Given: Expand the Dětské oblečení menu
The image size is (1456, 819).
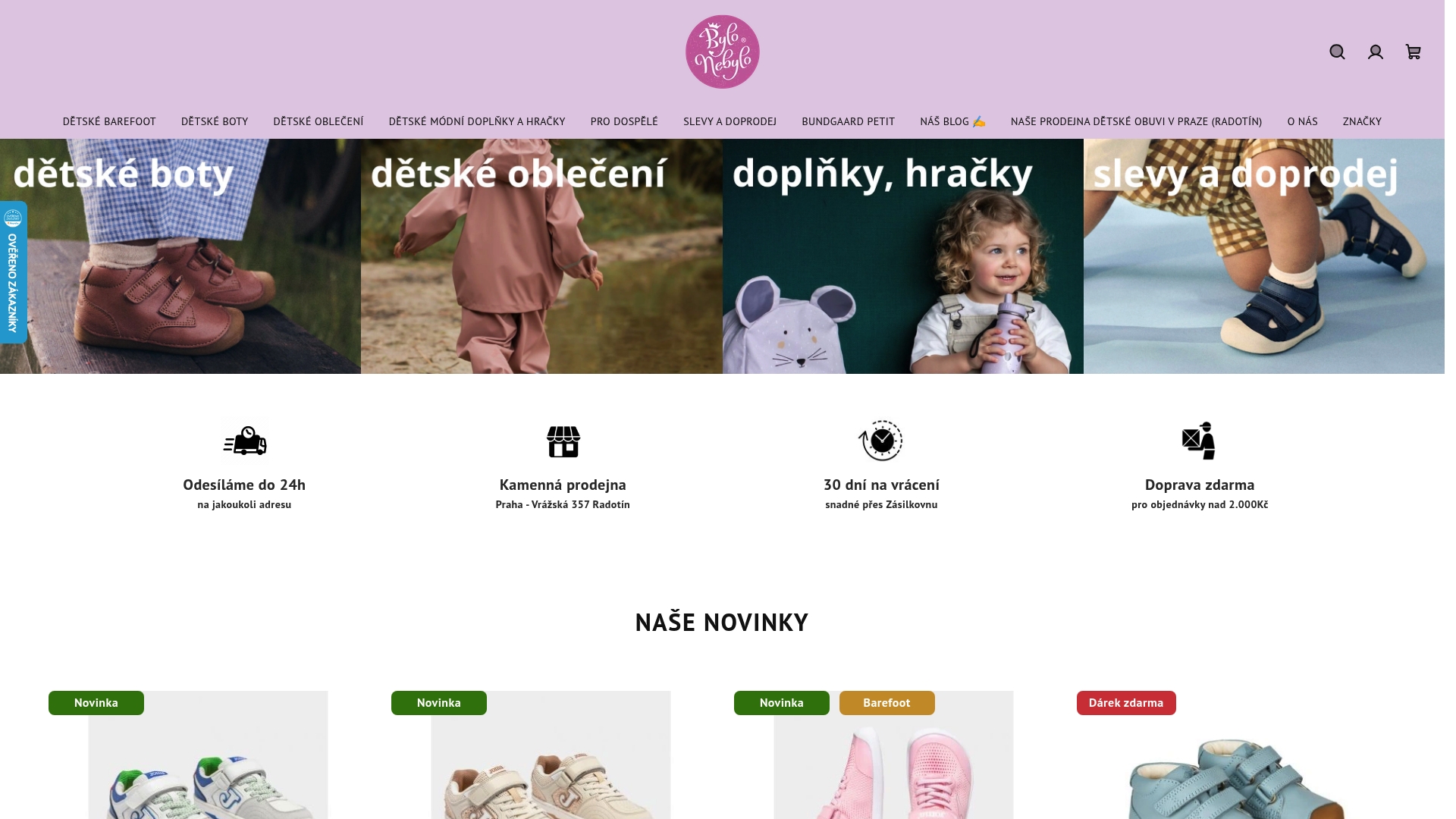Looking at the screenshot, I should (x=318, y=121).
